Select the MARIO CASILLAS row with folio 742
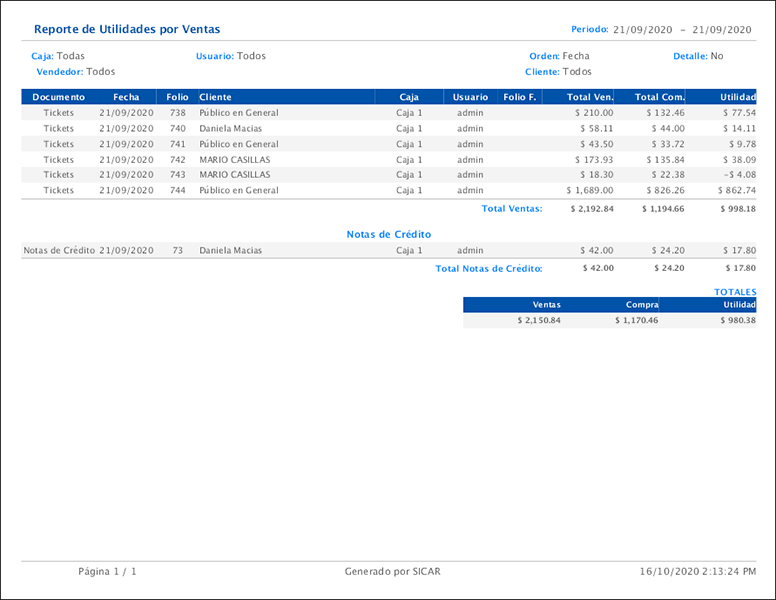 [x=235, y=160]
